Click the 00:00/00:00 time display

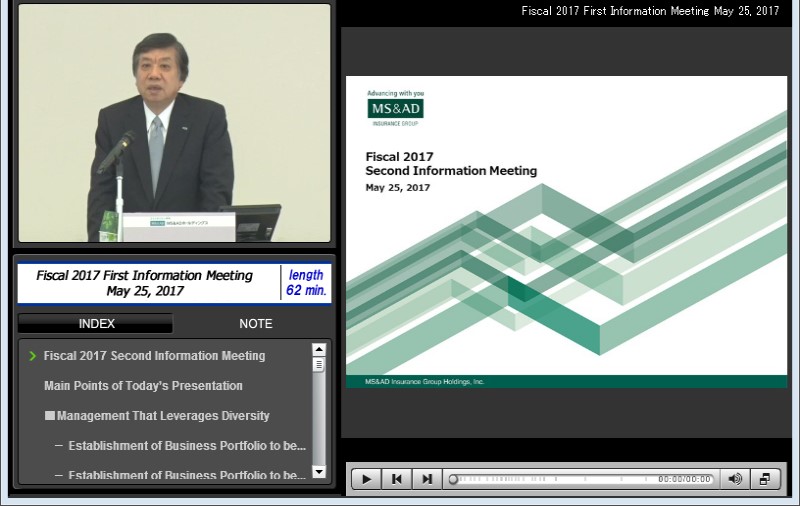coord(684,479)
